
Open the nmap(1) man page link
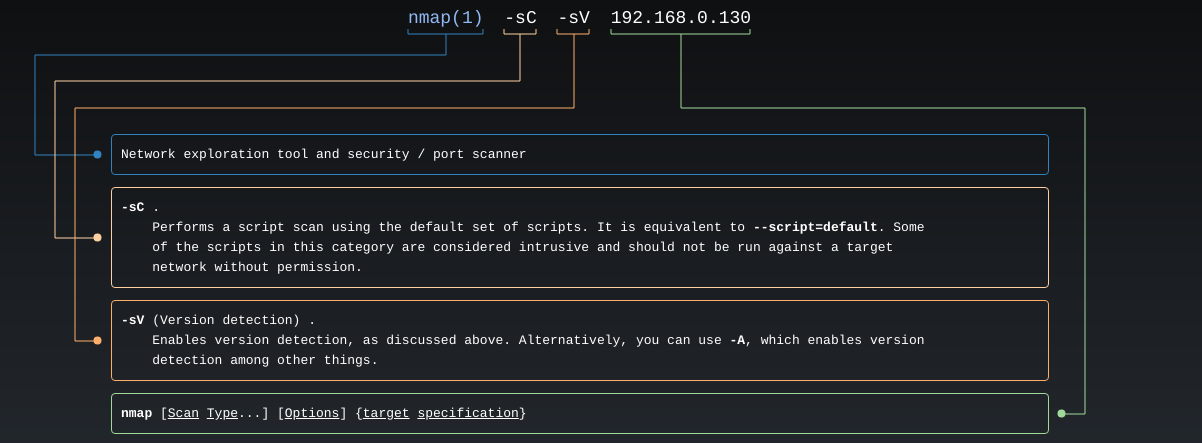[445, 18]
